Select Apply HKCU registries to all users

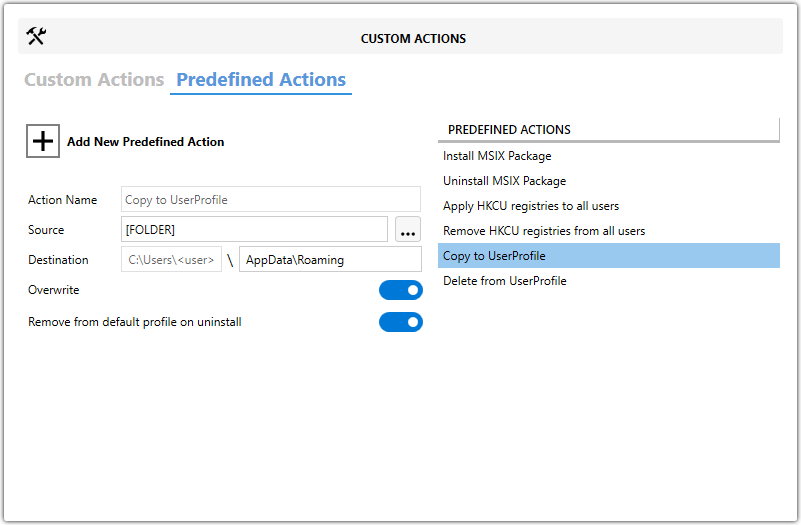(609, 206)
